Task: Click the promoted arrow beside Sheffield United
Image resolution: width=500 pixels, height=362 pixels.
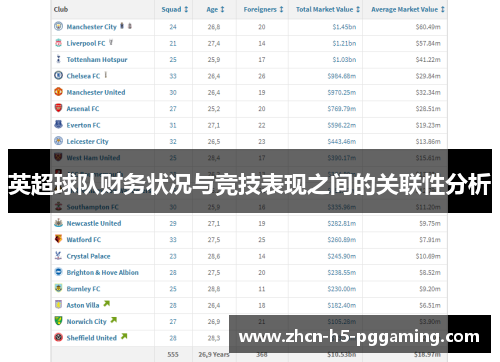Action: (x=124, y=336)
